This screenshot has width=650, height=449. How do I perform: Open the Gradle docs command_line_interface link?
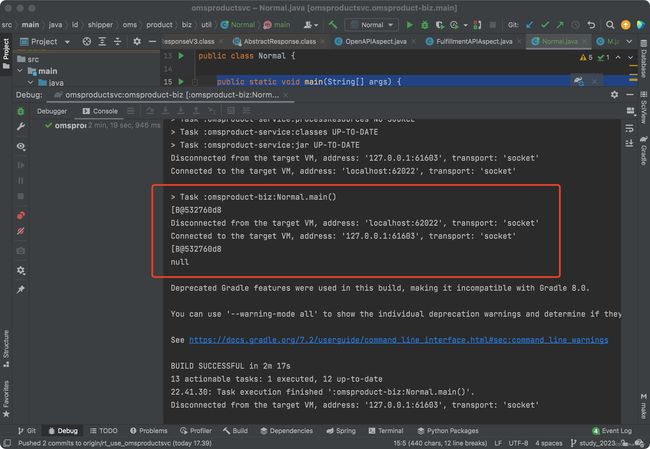point(398,340)
